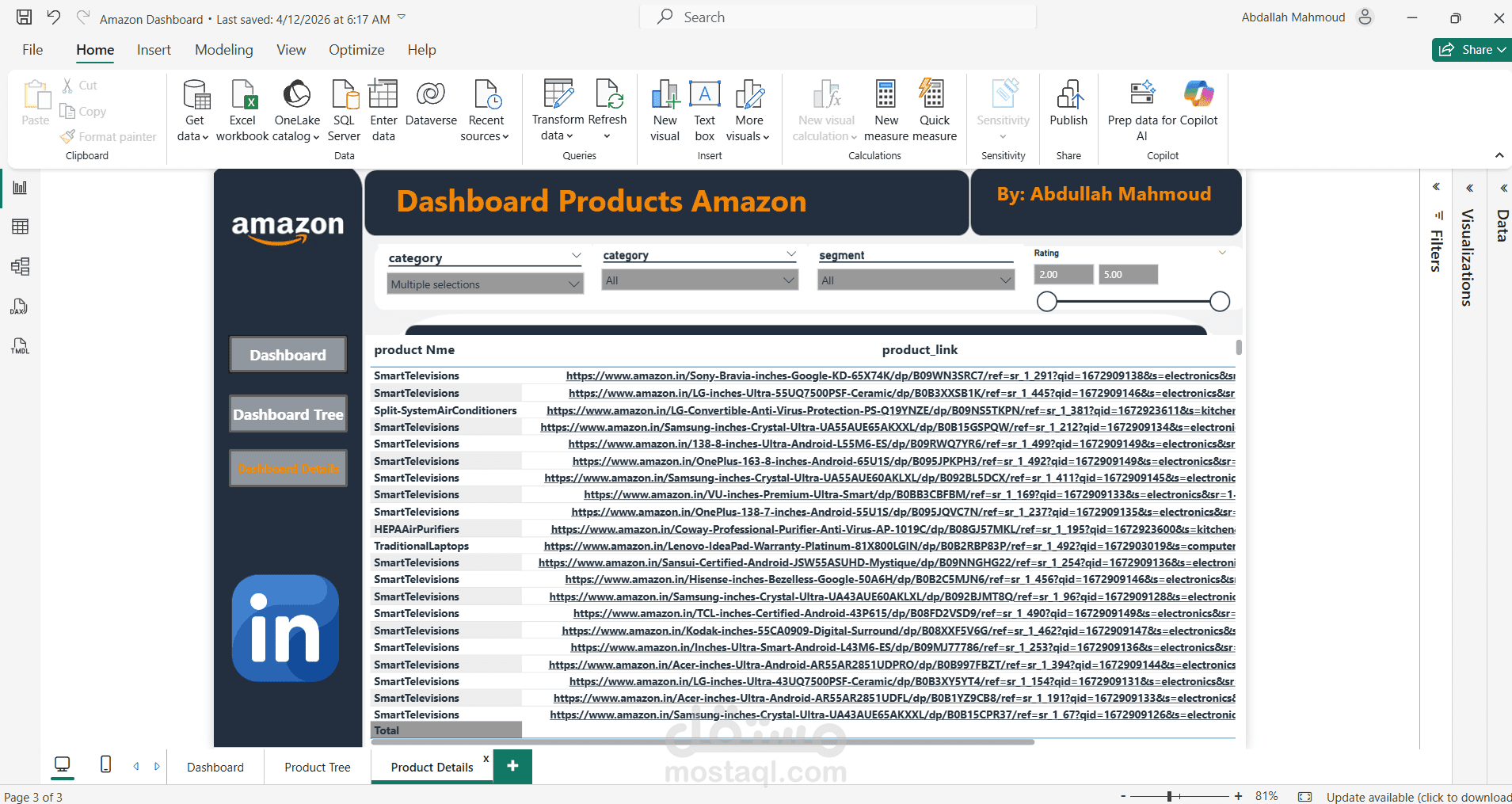Open the Coway Professional Purifier product link

(x=893, y=529)
